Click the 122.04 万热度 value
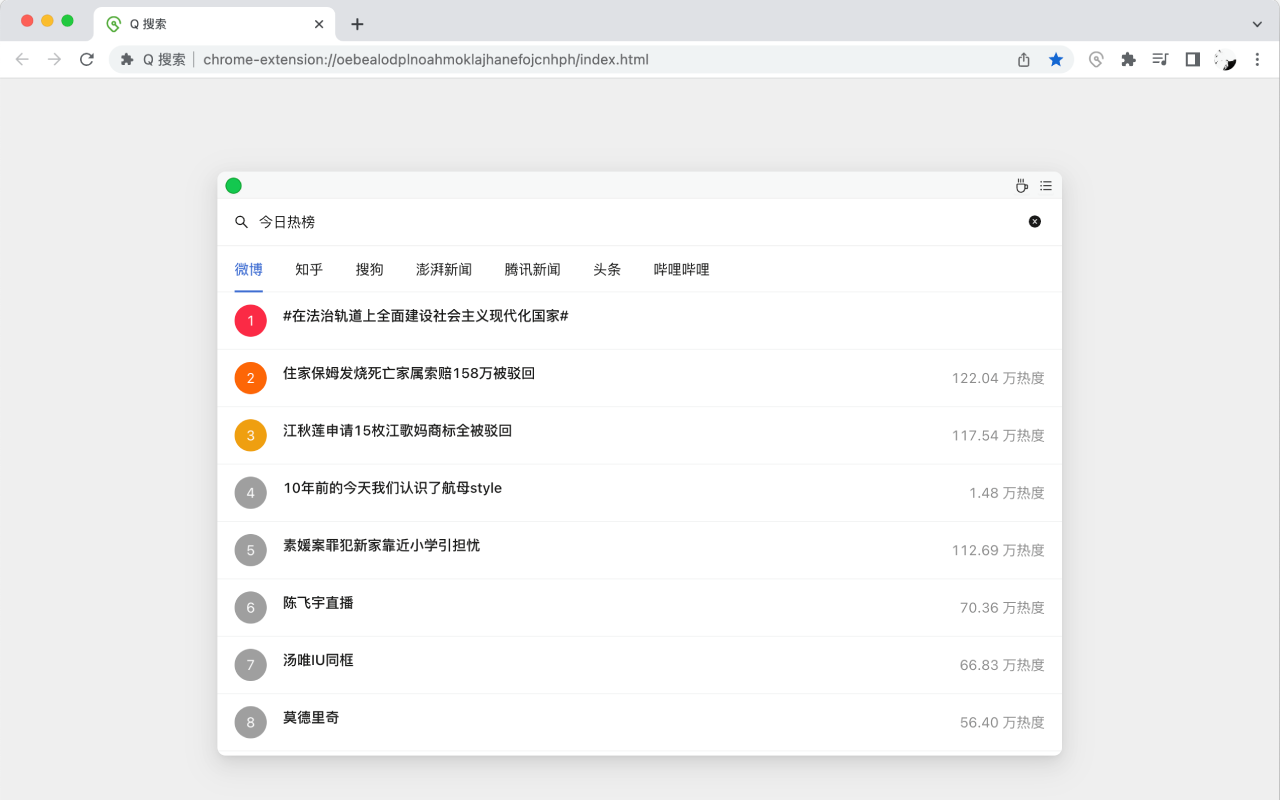Viewport: 1280px width, 800px height. tap(998, 378)
